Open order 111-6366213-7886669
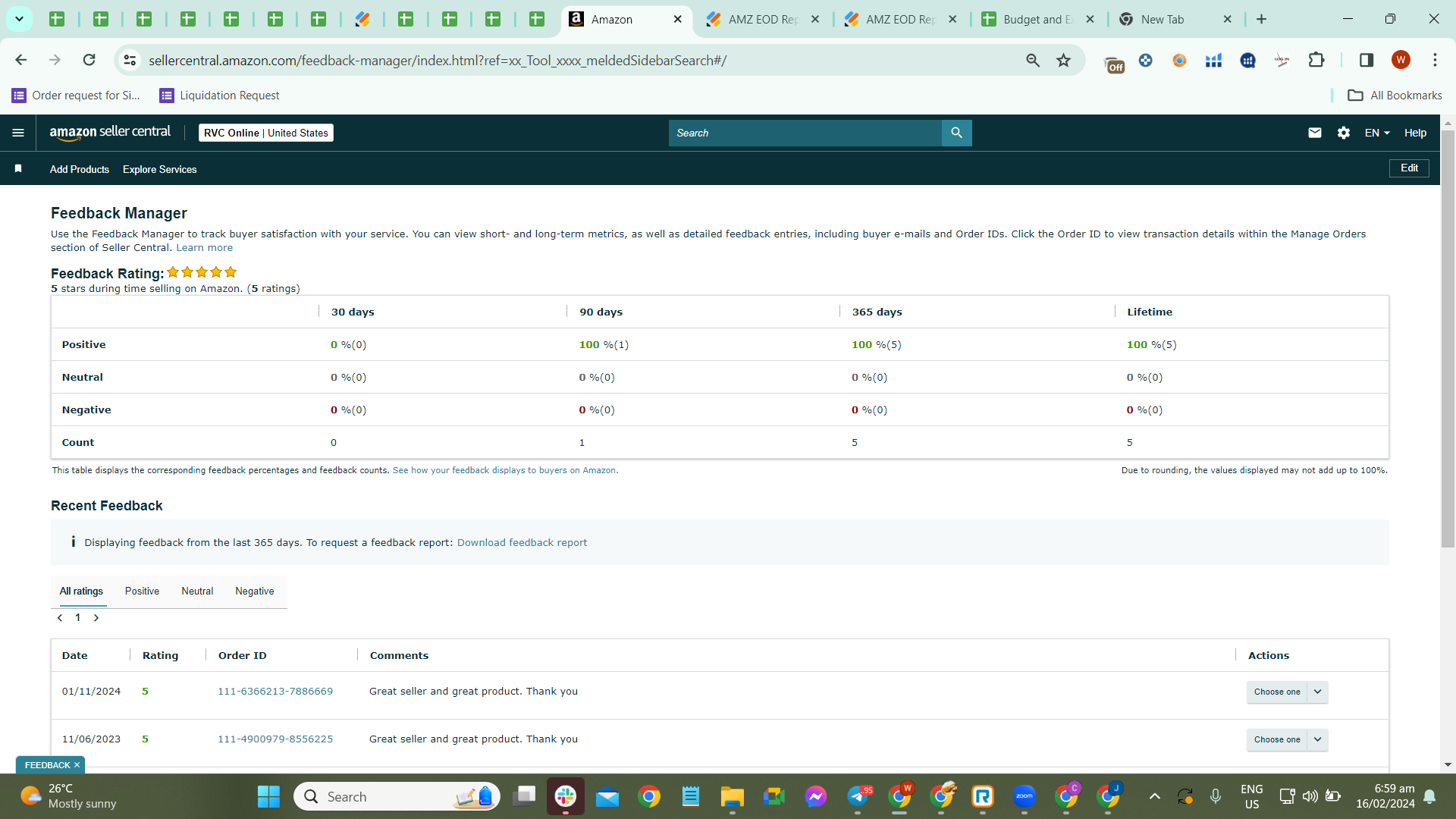1456x819 pixels. point(275,692)
